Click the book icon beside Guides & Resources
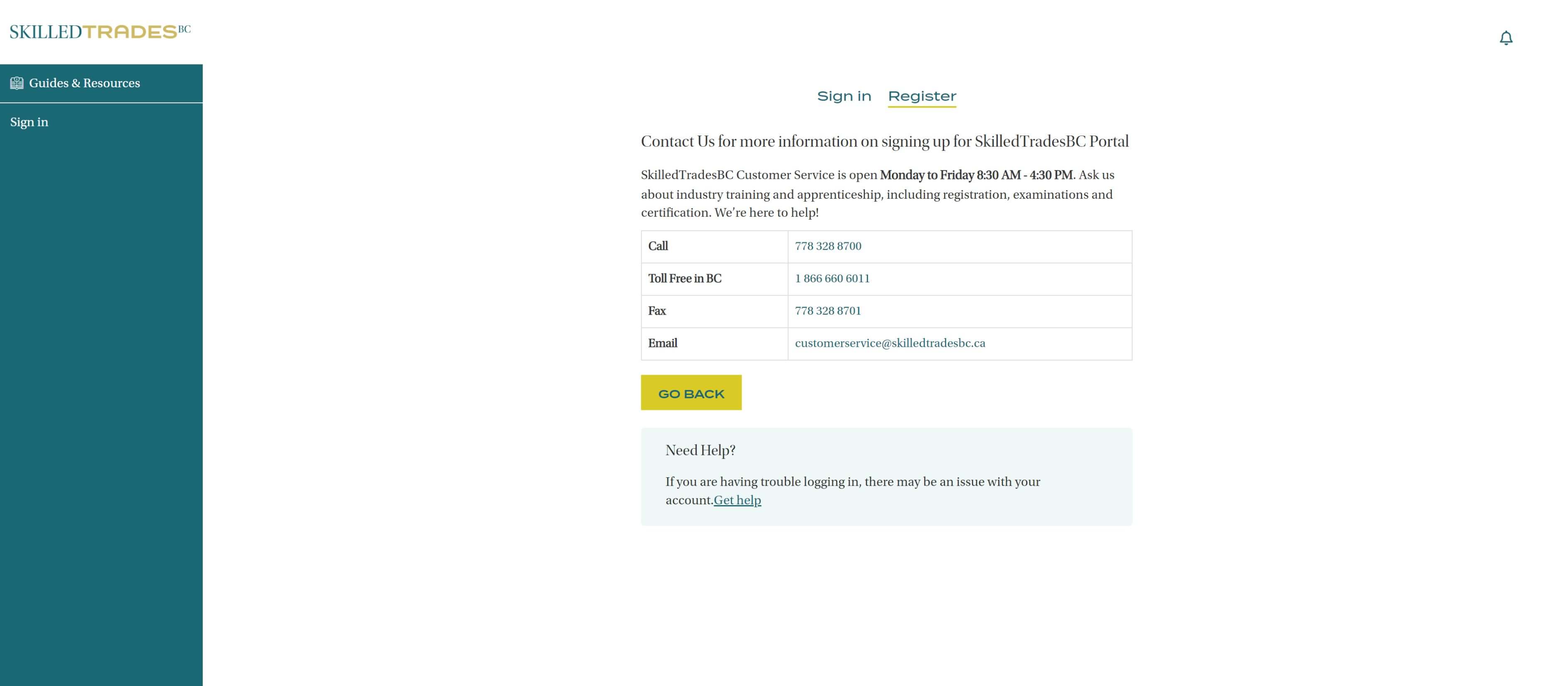 (17, 84)
